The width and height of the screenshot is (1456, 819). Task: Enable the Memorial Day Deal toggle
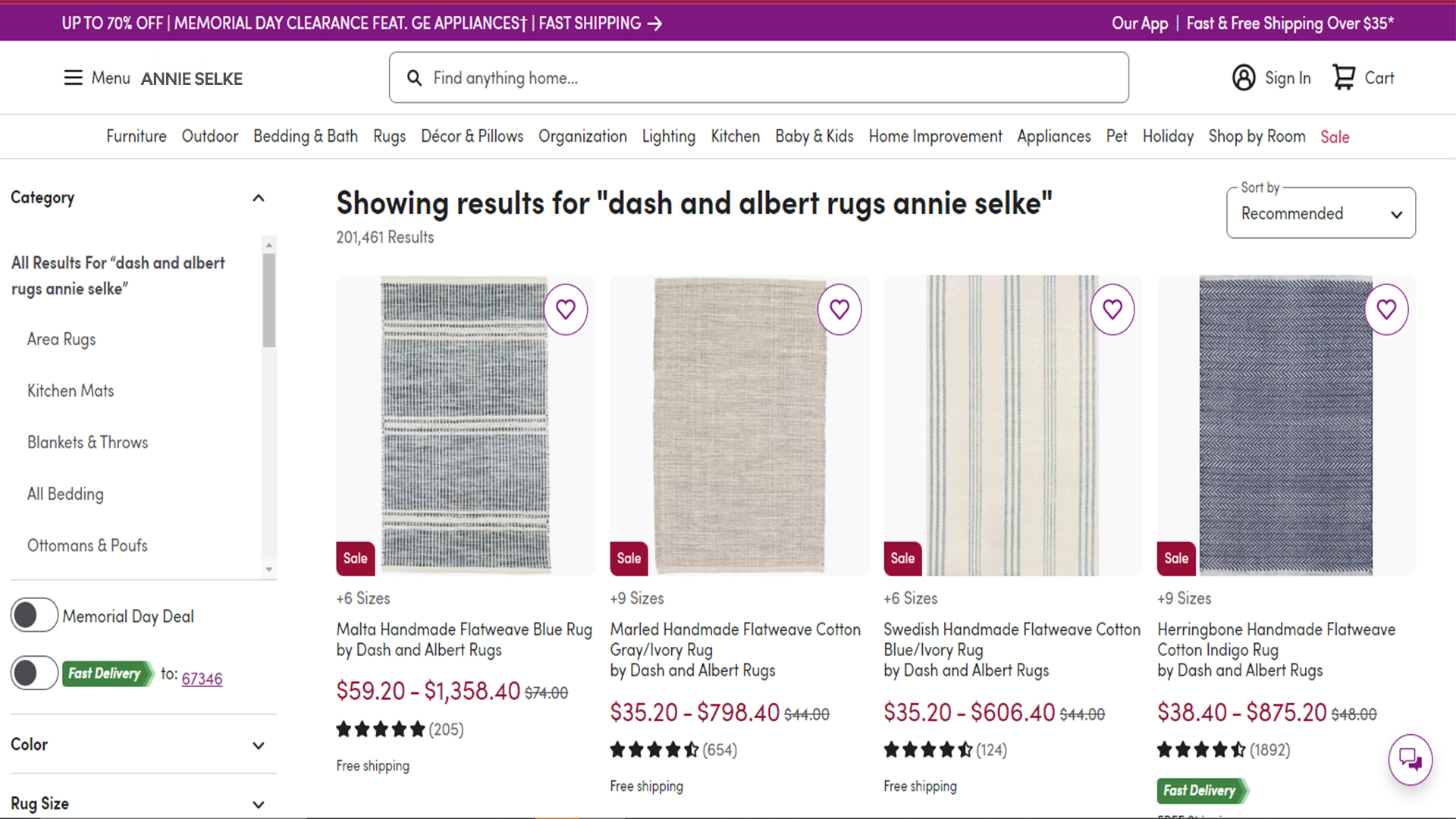click(34, 615)
